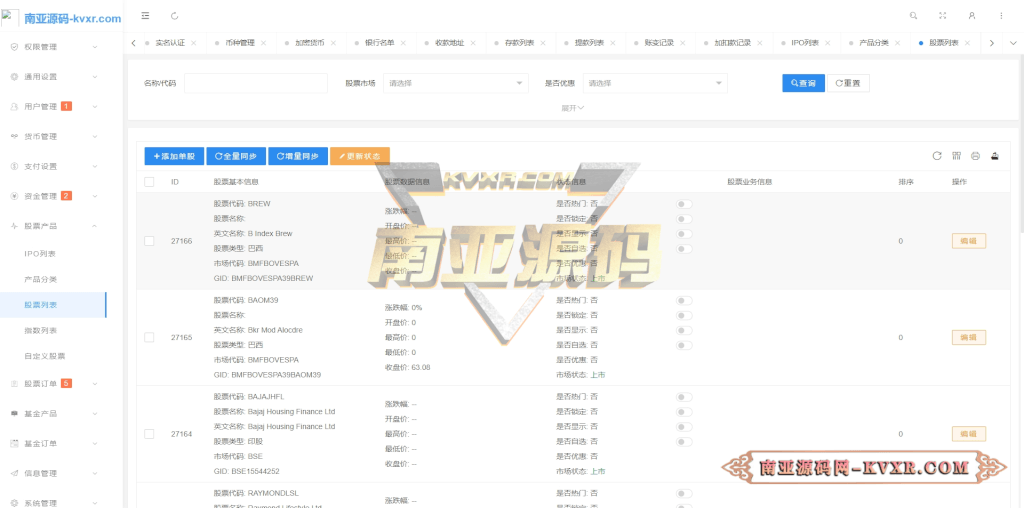Open 股票市场 dropdown

tap(455, 83)
